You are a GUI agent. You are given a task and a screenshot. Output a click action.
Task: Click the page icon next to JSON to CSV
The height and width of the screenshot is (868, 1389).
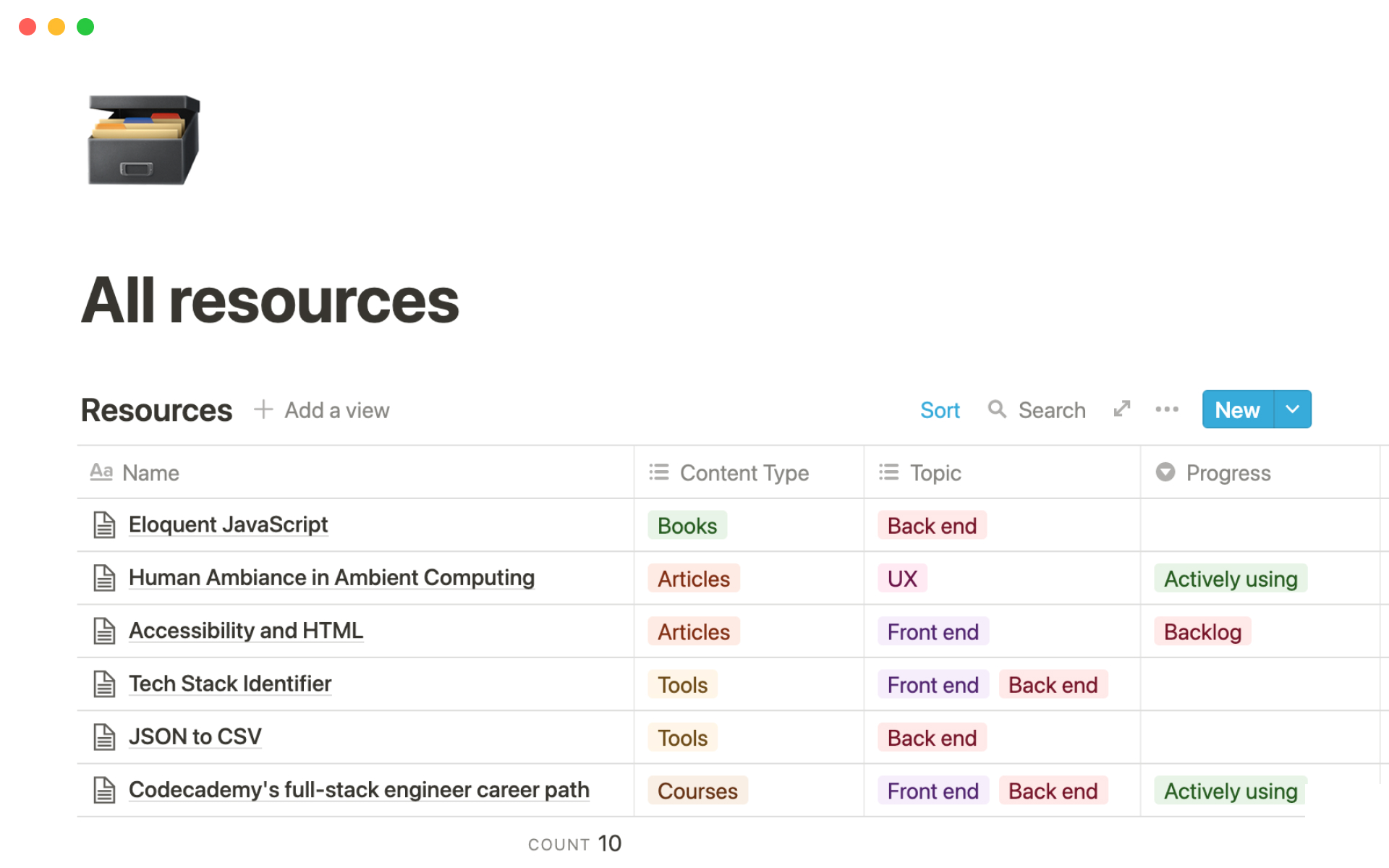103,736
